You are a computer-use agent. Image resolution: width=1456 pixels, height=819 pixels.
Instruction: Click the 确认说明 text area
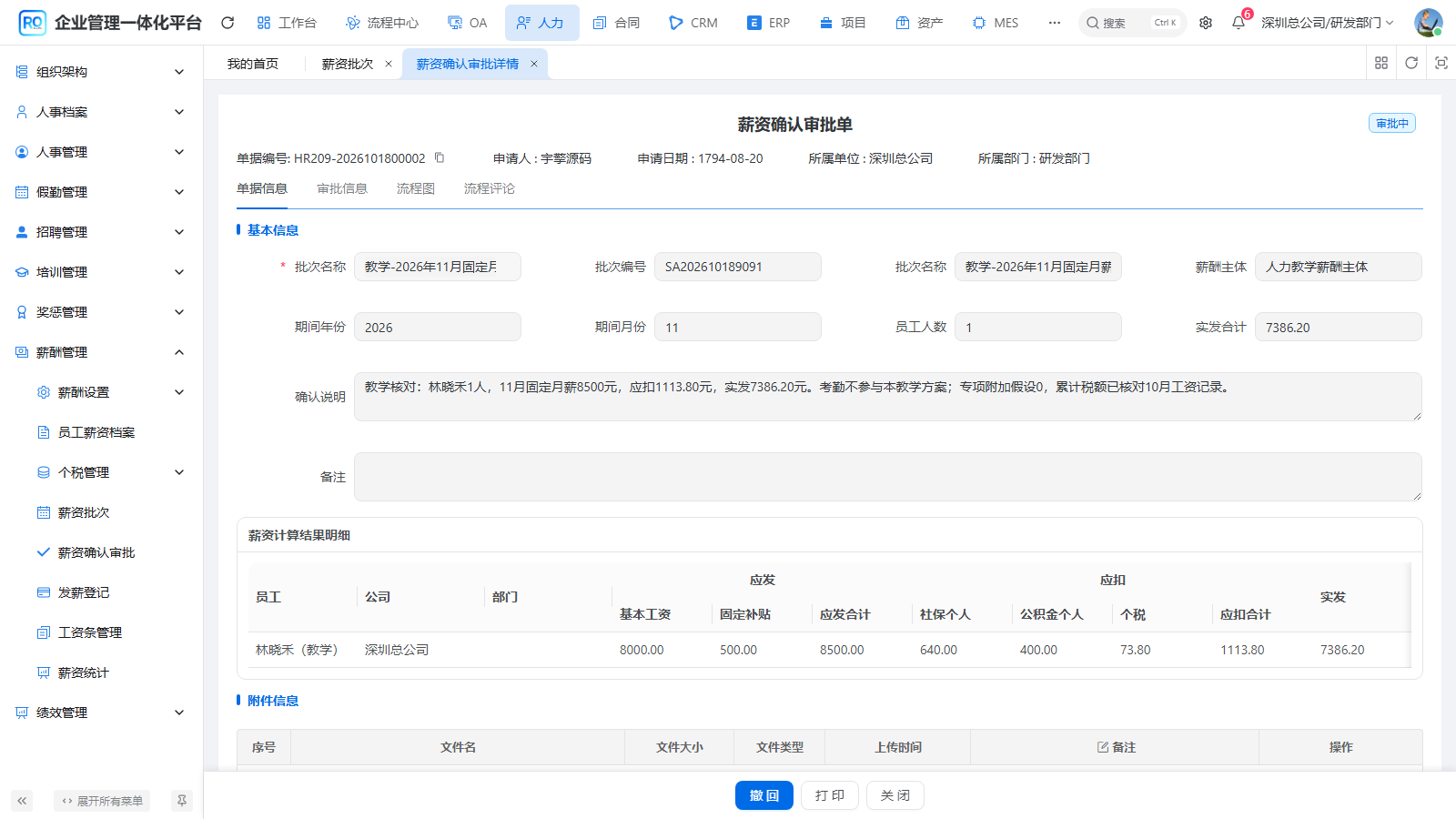click(888, 397)
